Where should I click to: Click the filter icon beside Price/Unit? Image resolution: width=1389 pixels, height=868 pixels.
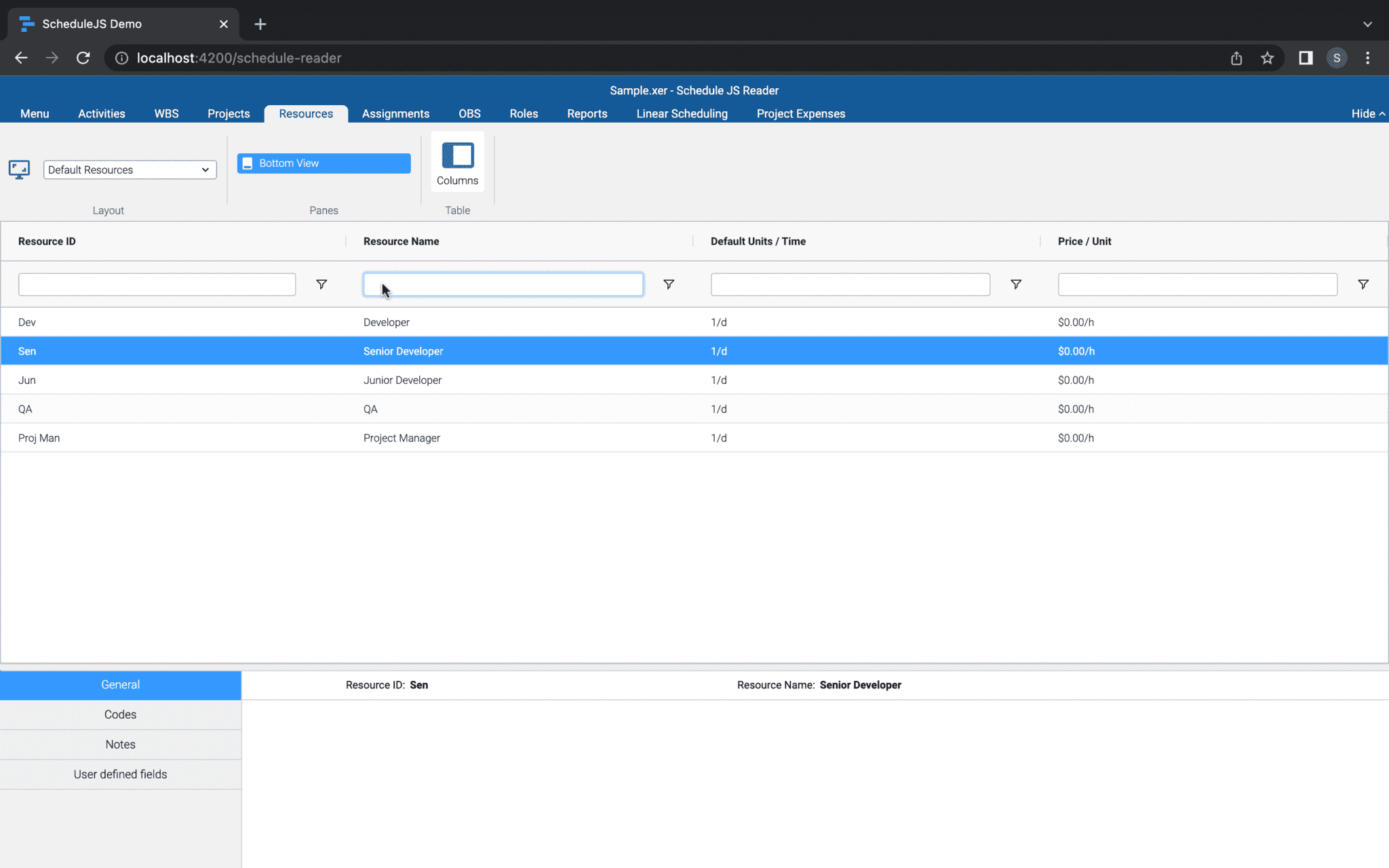pyautogui.click(x=1363, y=284)
